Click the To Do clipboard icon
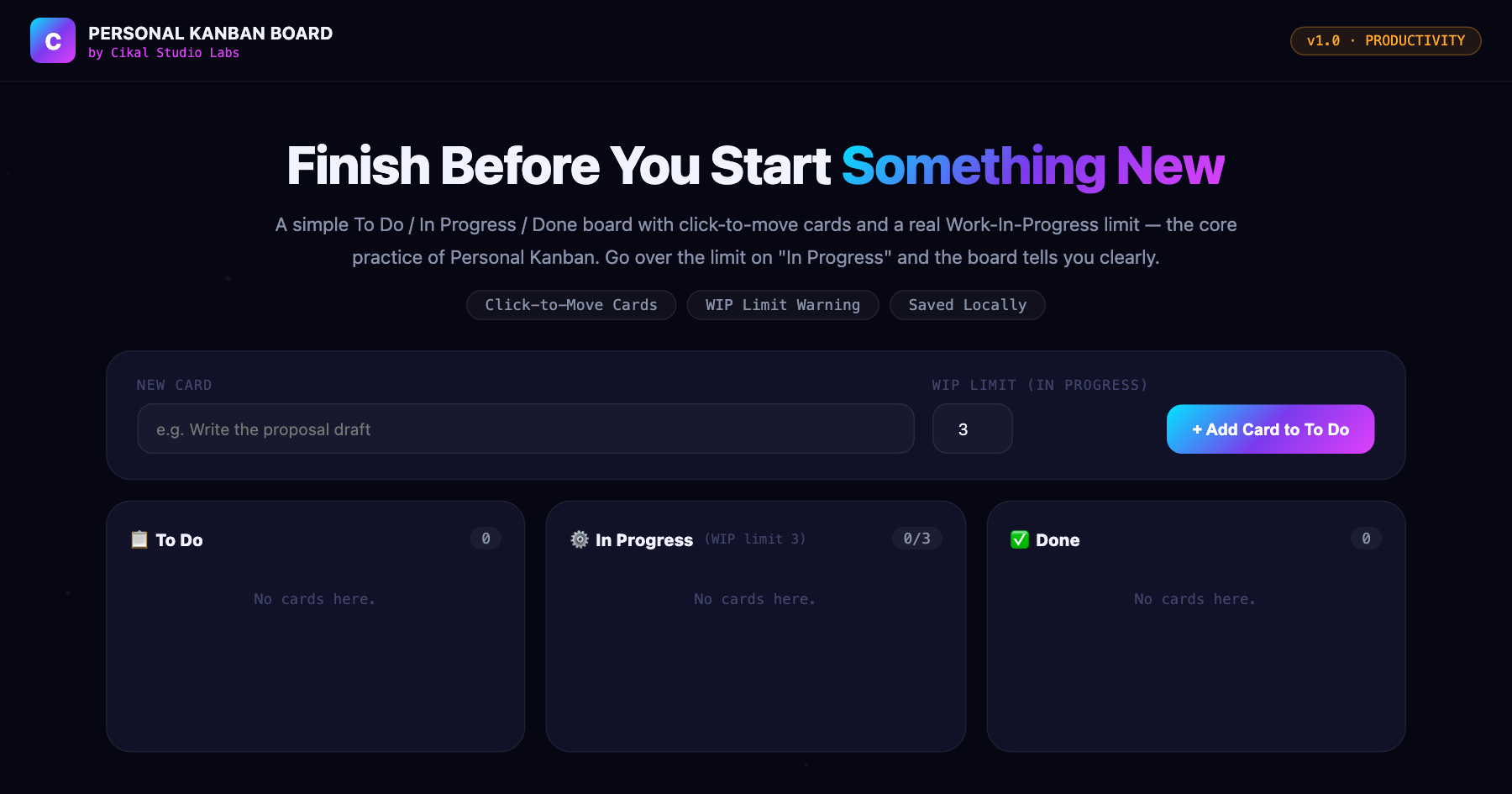The width and height of the screenshot is (1512, 794). (139, 539)
